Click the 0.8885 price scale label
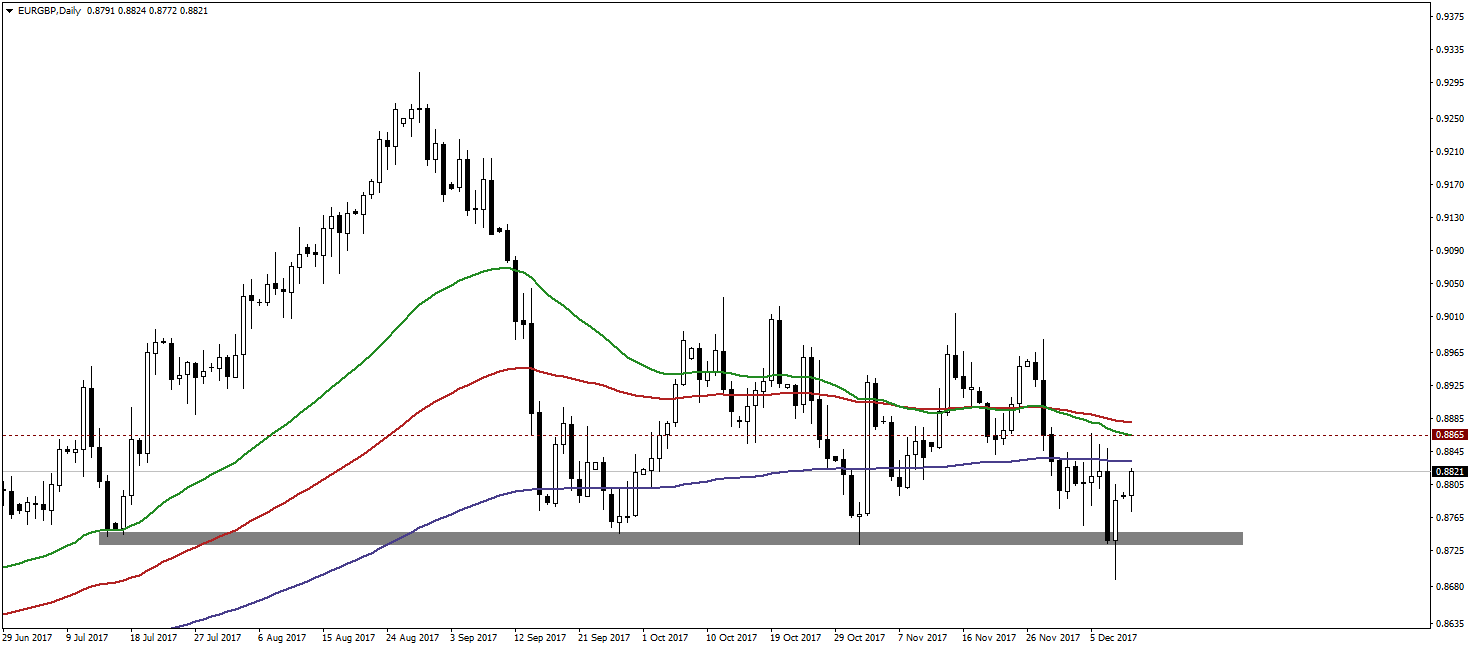This screenshot has height=649, width=1470. point(1451,418)
